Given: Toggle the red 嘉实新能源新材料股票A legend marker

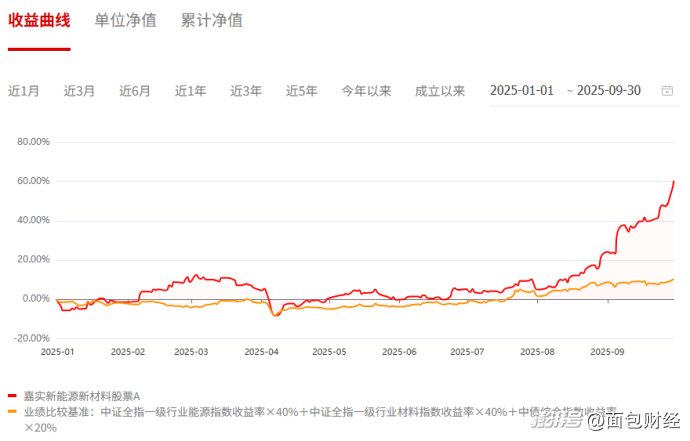Looking at the screenshot, I should point(12,396).
